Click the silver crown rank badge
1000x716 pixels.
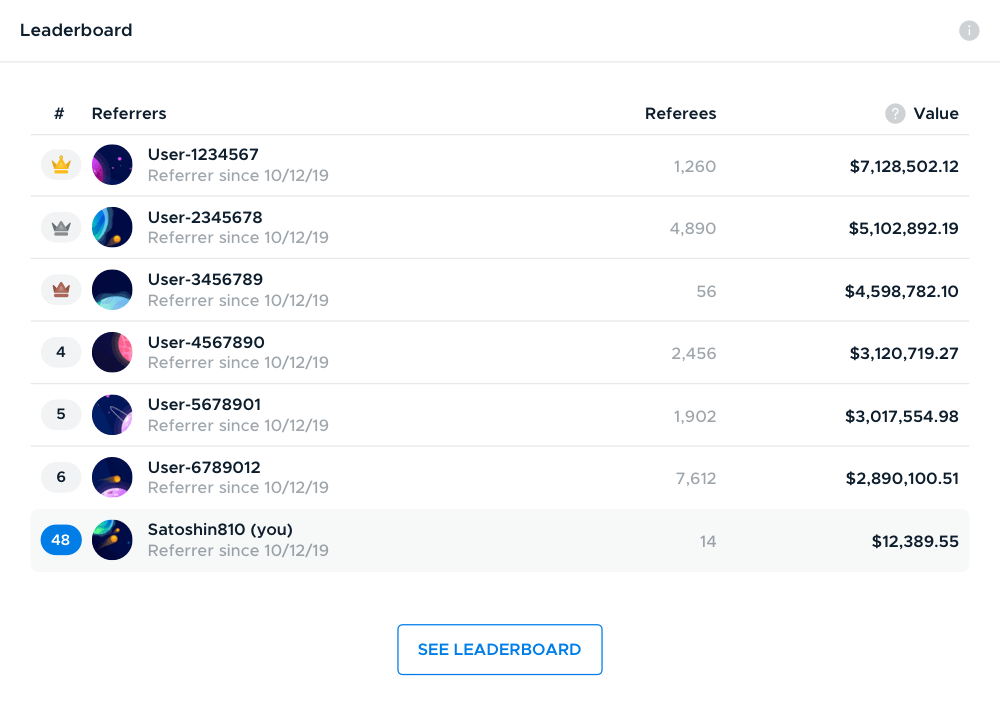click(61, 228)
